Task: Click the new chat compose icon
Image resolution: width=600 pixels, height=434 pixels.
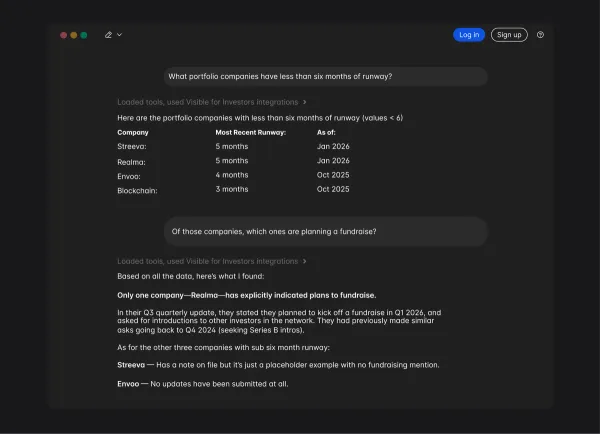Action: click(x=108, y=35)
